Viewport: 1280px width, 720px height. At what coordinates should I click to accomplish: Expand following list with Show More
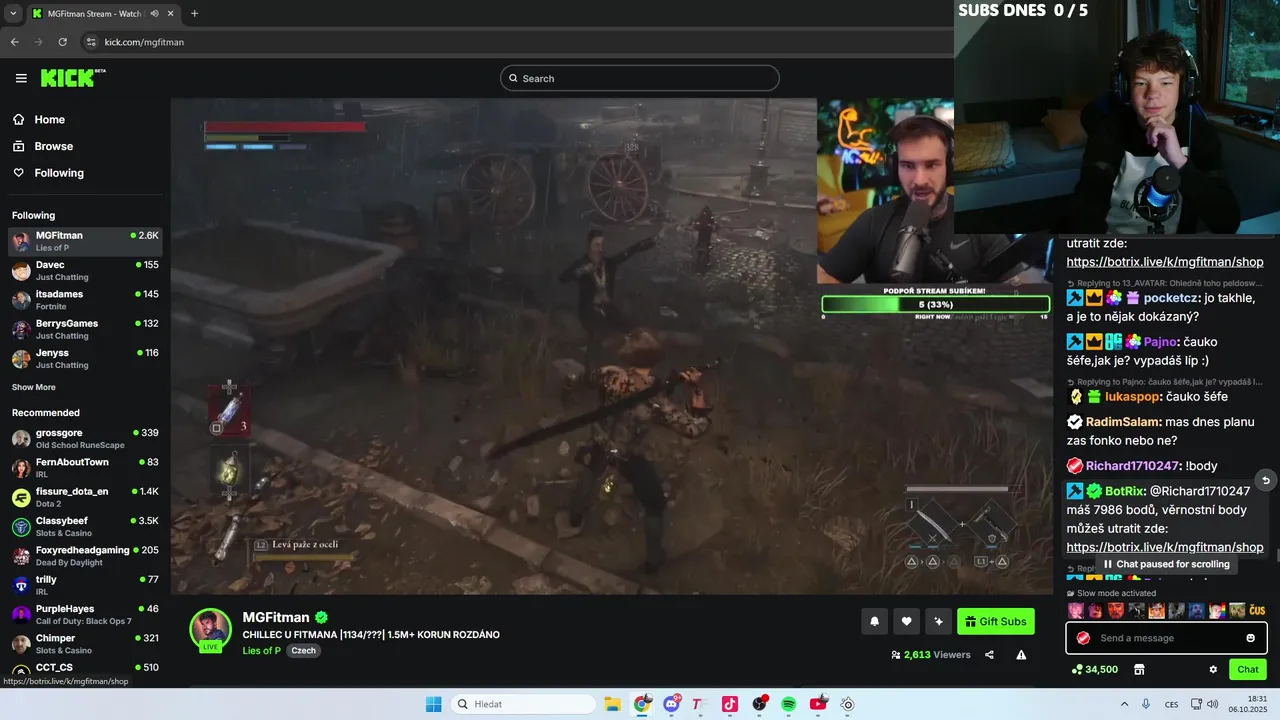coord(34,387)
